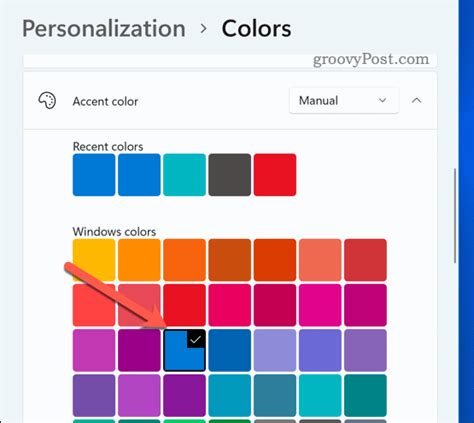Click the Colors page title

pos(256,29)
